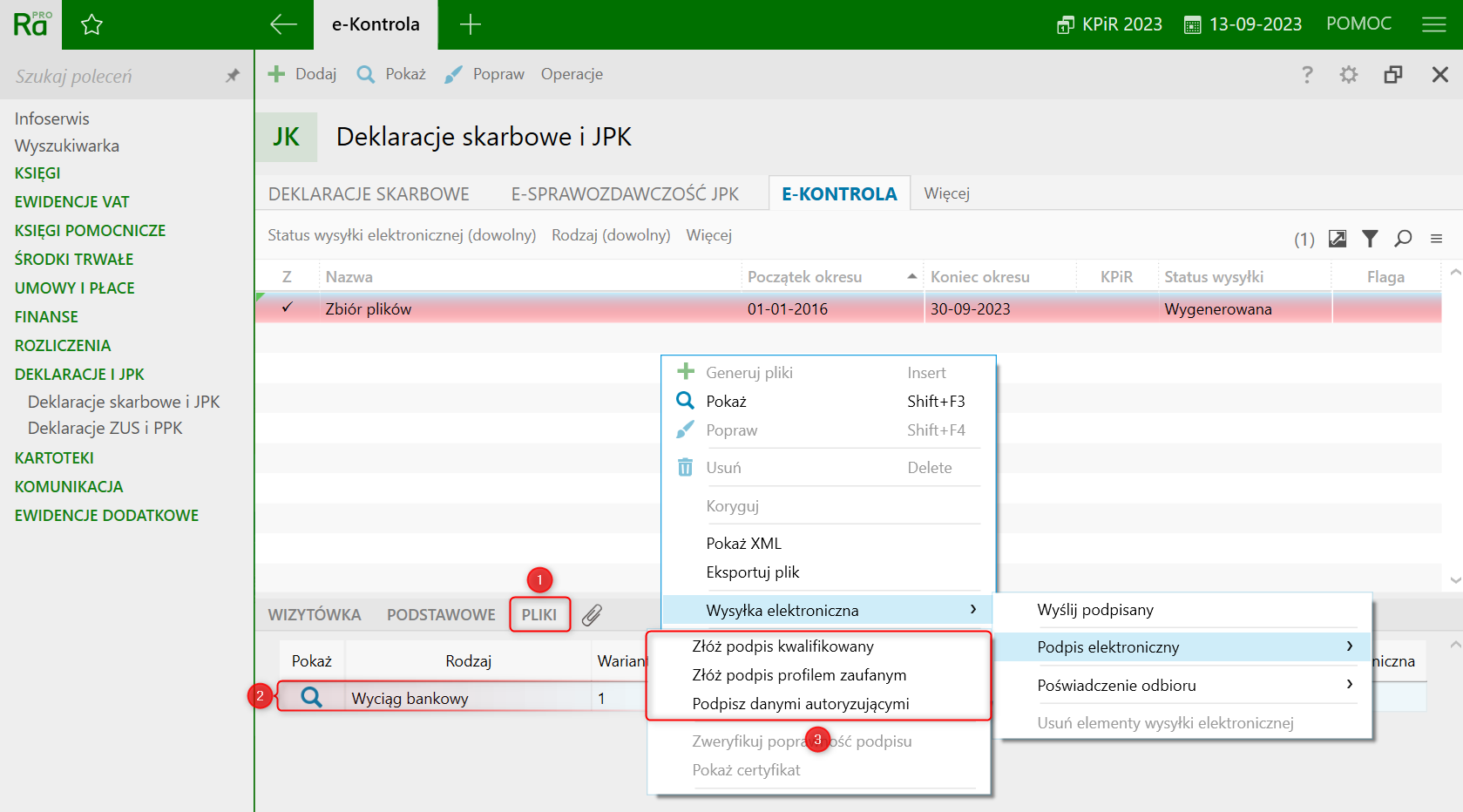Click the favorites star icon
The height and width of the screenshot is (812, 1463).
[x=91, y=25]
